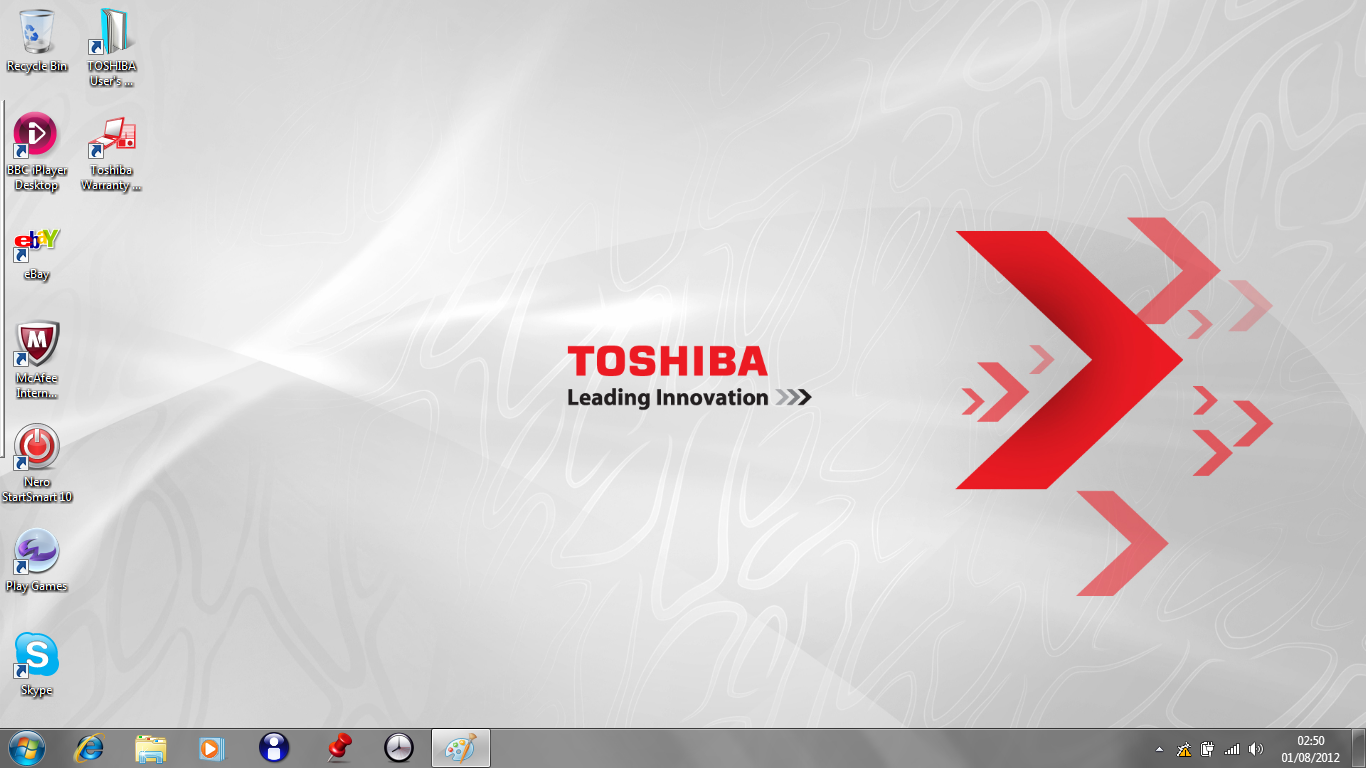The height and width of the screenshot is (768, 1366).
Task: Open Windows Explorer from the taskbar
Action: click(x=151, y=748)
